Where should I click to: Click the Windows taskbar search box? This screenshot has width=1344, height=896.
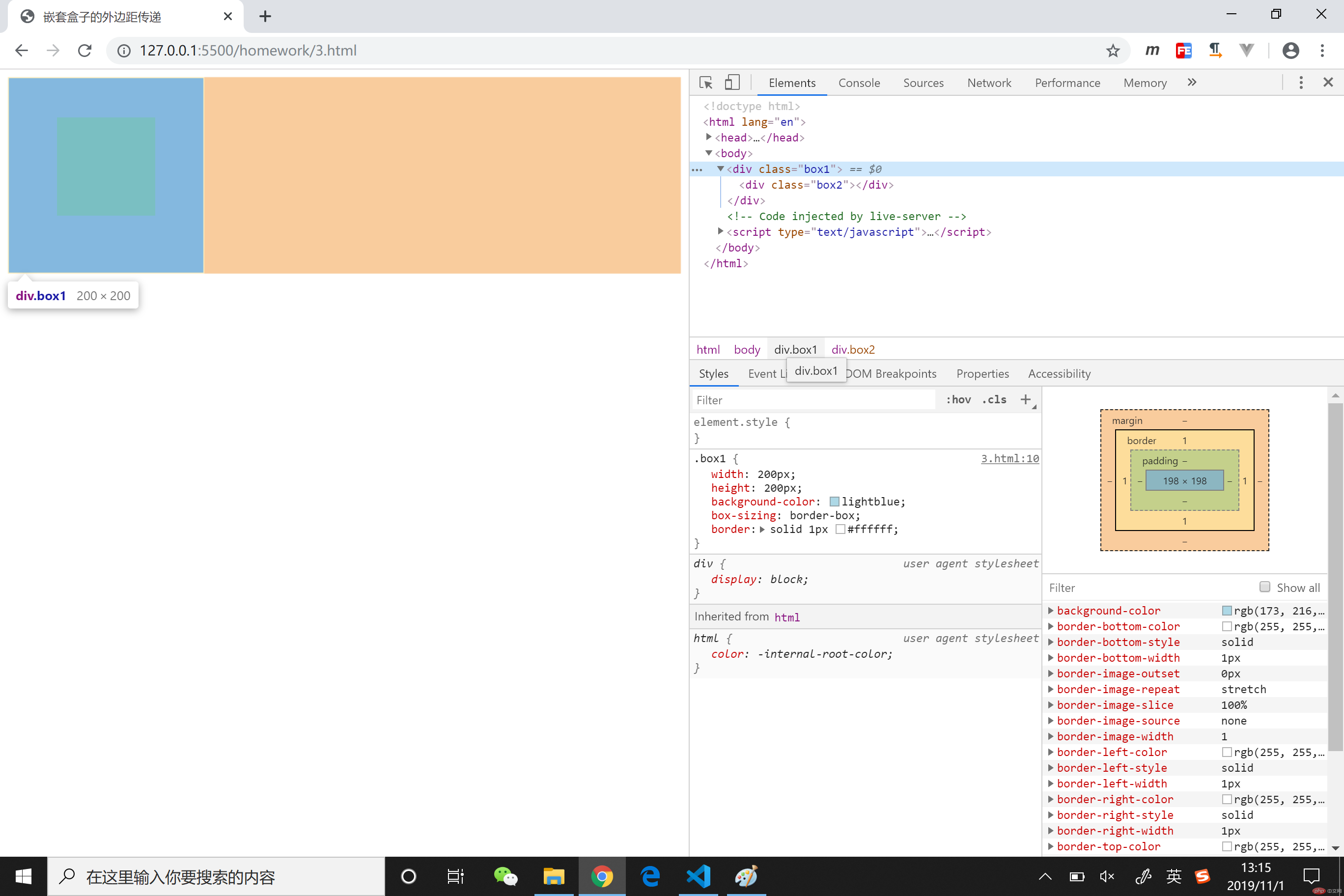pyautogui.click(x=216, y=876)
